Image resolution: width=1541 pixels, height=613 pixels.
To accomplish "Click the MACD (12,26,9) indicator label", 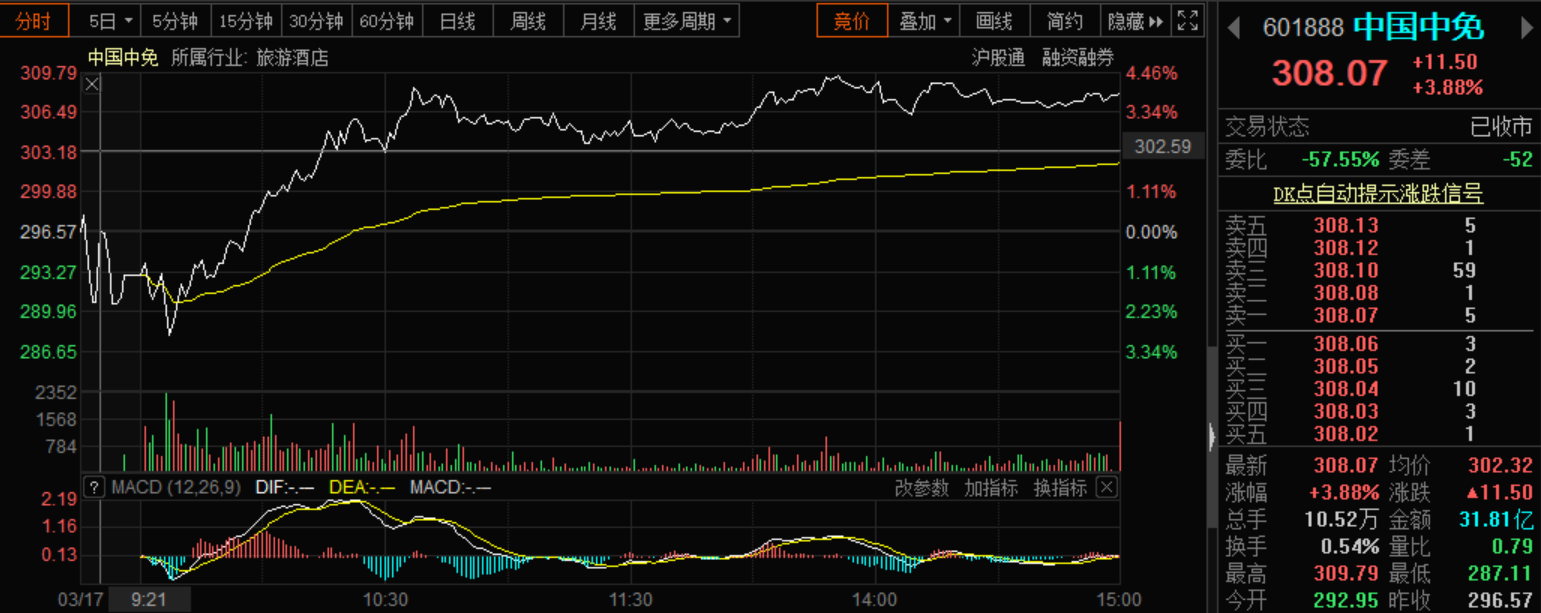I will pos(175,488).
